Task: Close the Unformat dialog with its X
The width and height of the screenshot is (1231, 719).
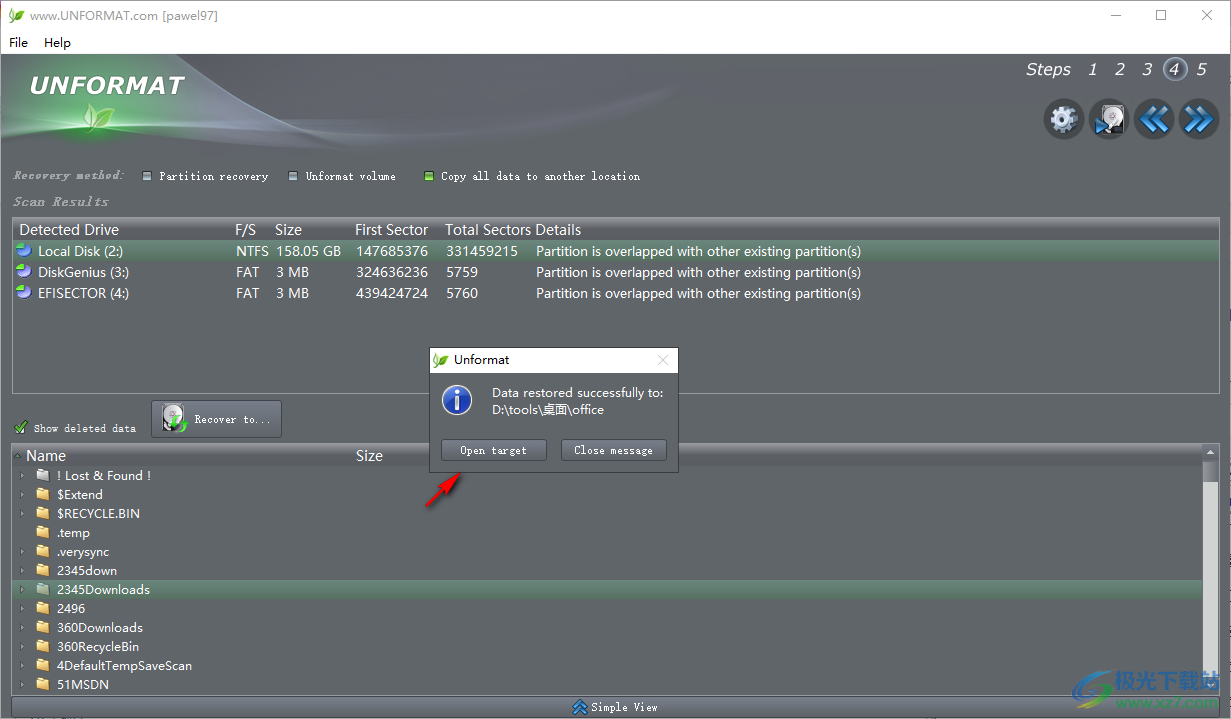Action: click(663, 360)
